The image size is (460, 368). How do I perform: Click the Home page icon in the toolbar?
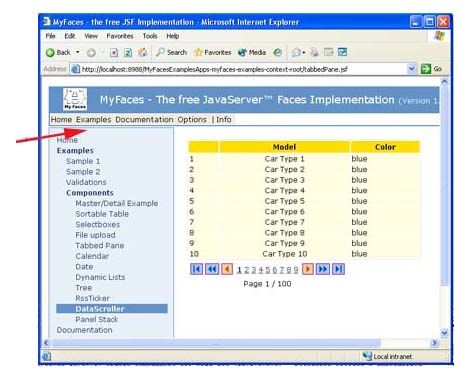click(x=143, y=52)
